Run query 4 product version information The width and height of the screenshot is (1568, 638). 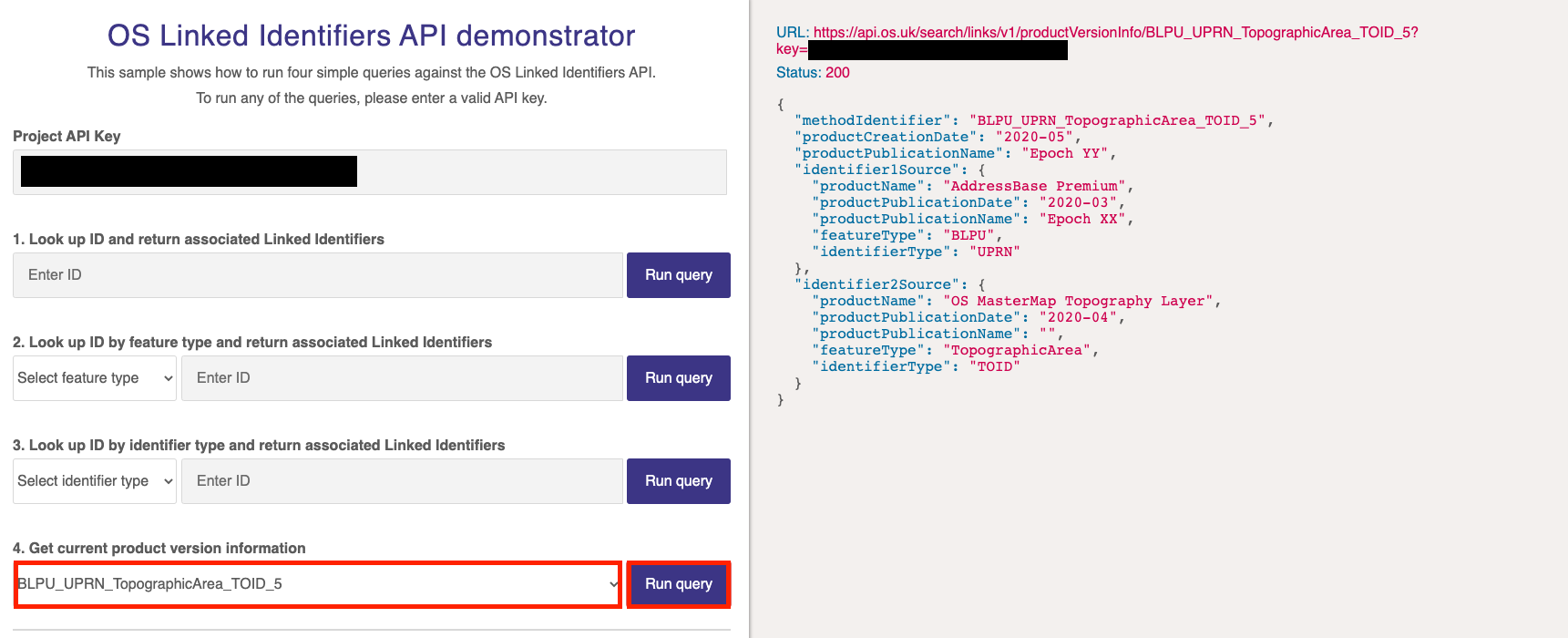(679, 584)
